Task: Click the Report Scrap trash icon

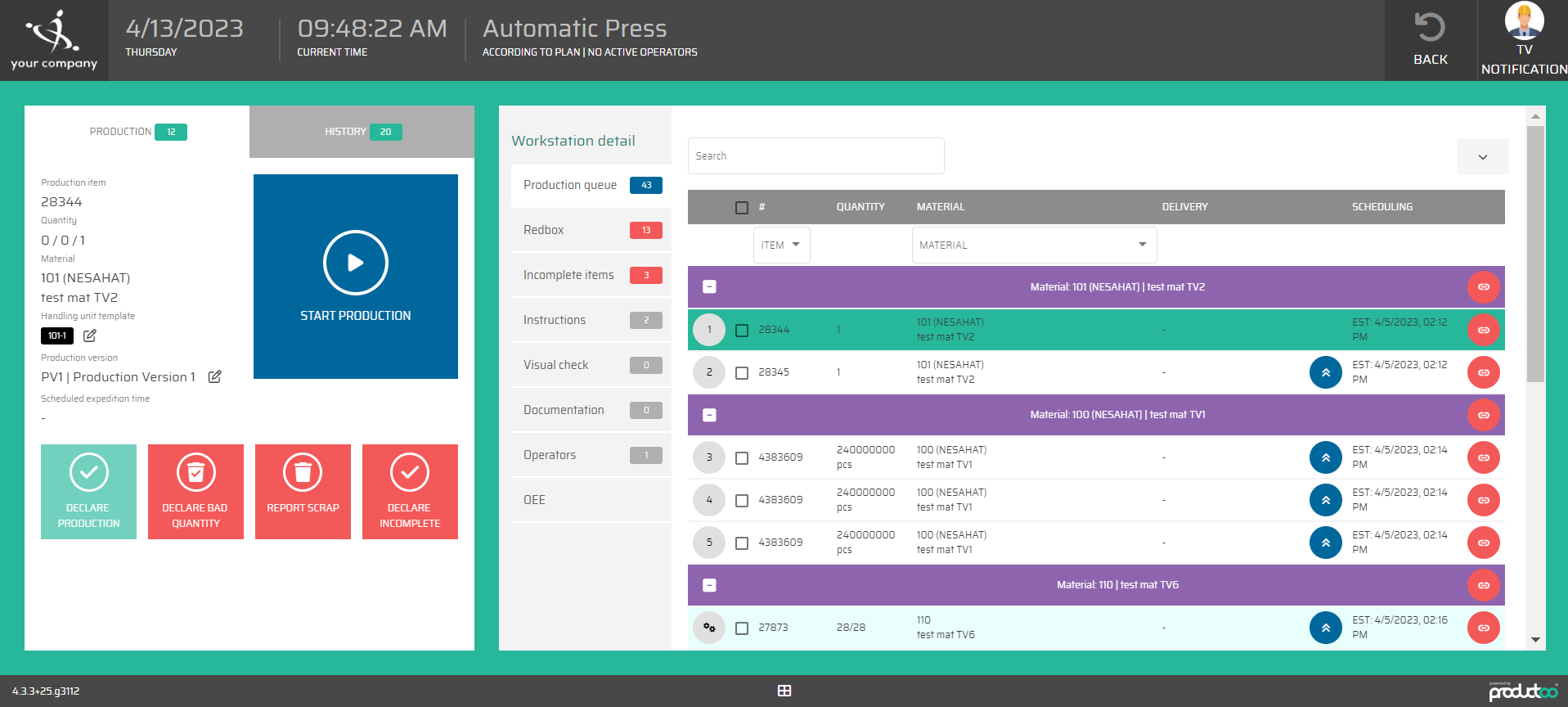Action: tap(303, 472)
